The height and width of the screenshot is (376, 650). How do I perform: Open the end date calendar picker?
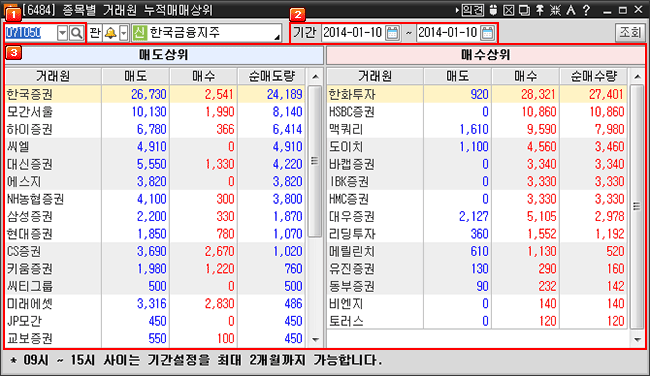[488, 33]
